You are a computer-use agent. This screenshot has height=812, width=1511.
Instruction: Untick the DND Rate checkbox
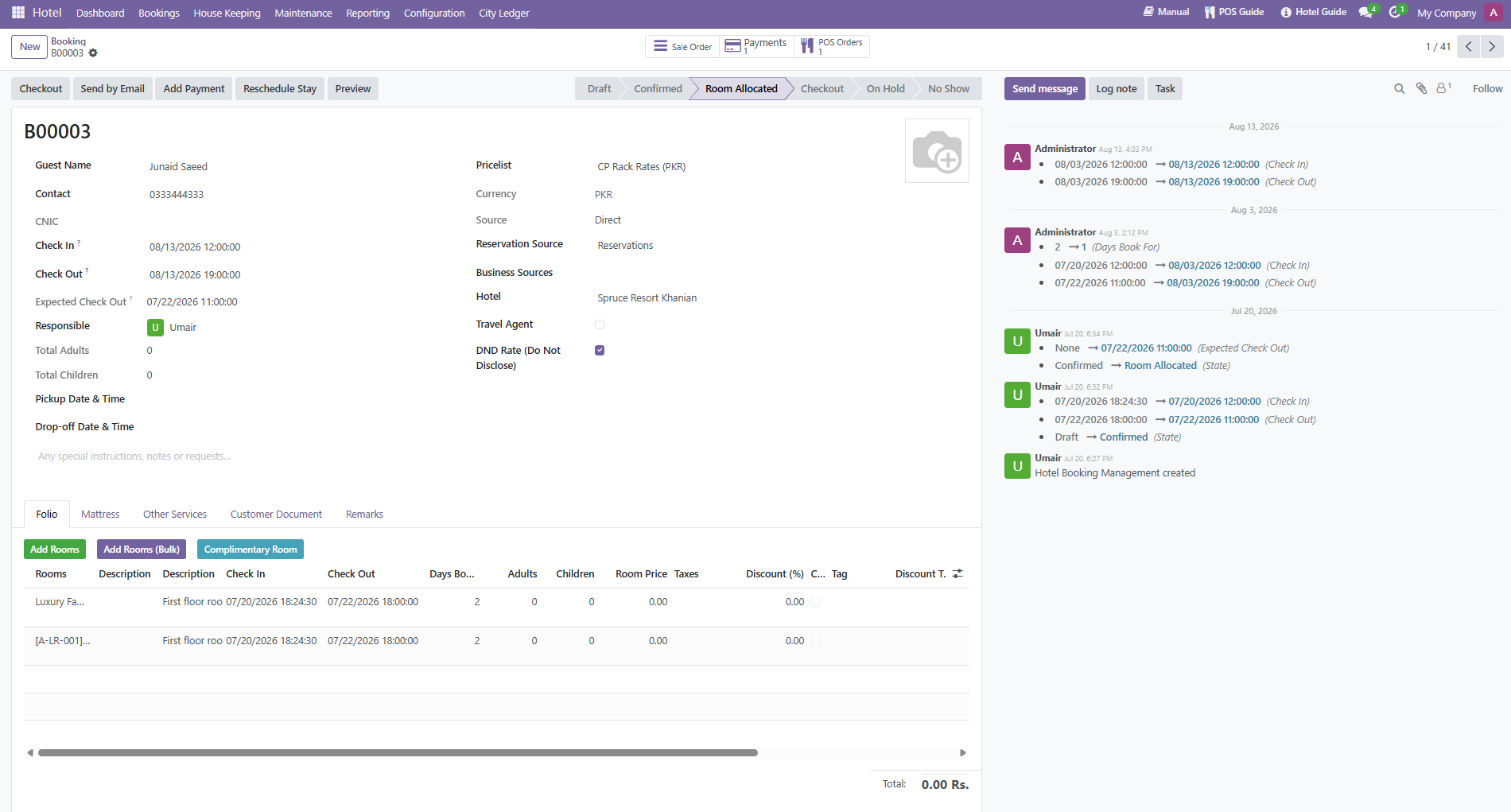(600, 350)
